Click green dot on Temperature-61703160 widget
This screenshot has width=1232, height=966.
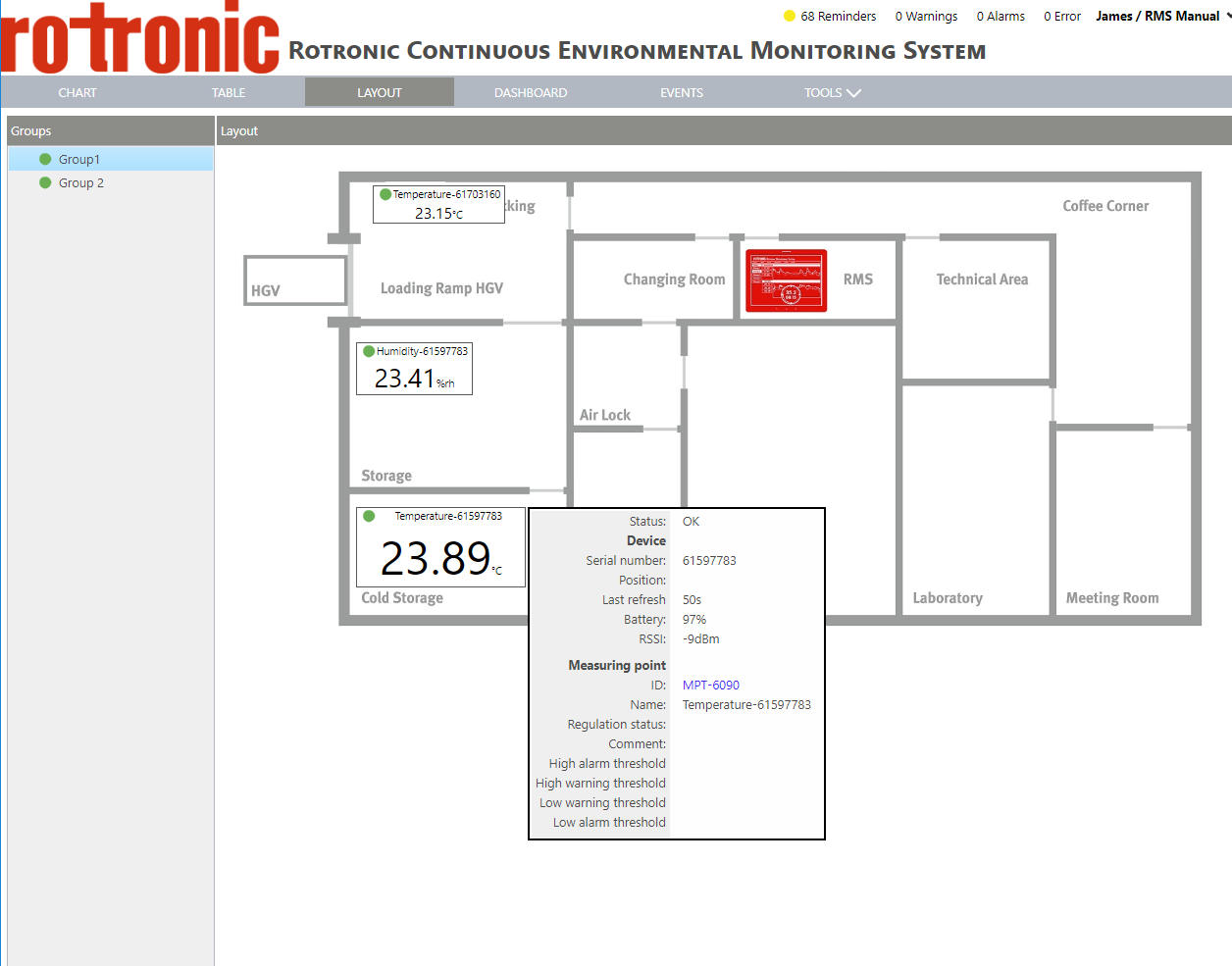385,194
